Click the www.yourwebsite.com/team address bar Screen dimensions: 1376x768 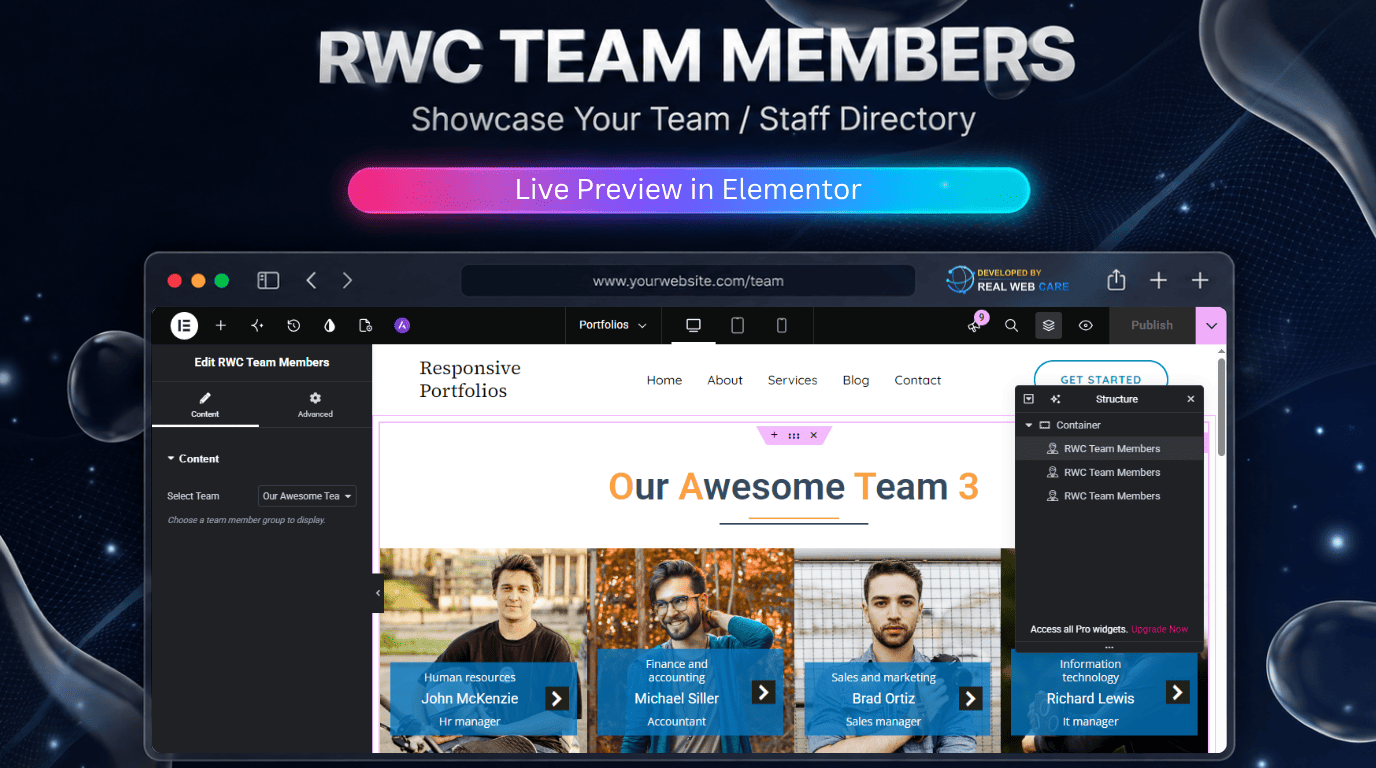pos(688,281)
